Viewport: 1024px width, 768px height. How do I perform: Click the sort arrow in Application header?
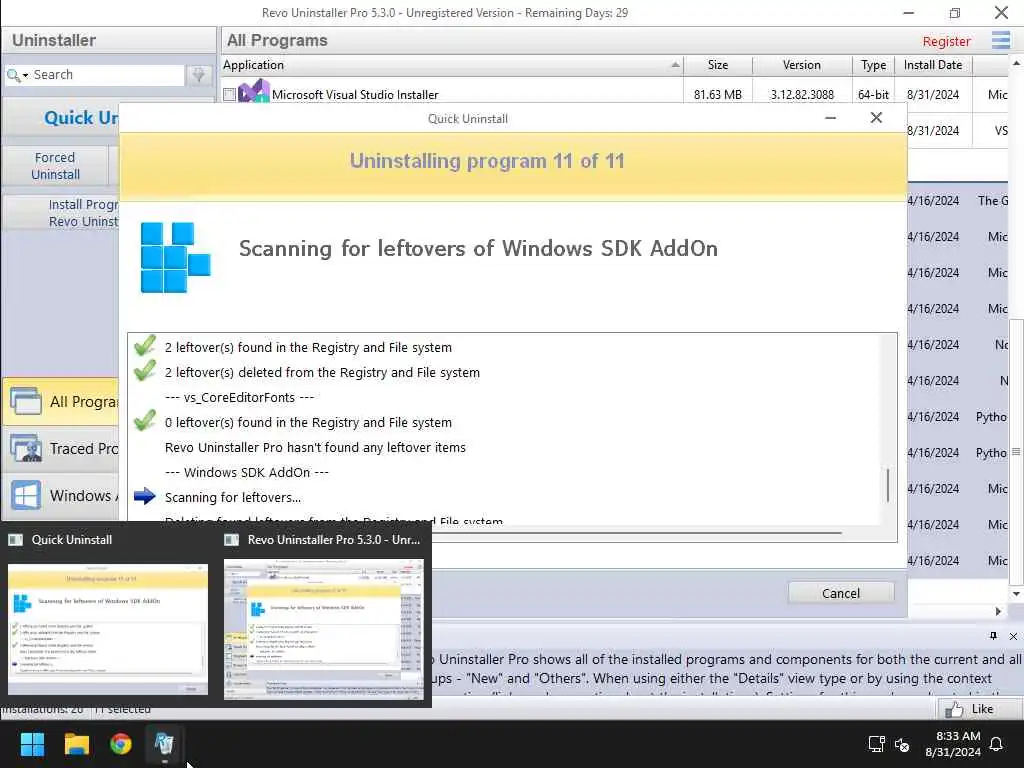click(675, 65)
